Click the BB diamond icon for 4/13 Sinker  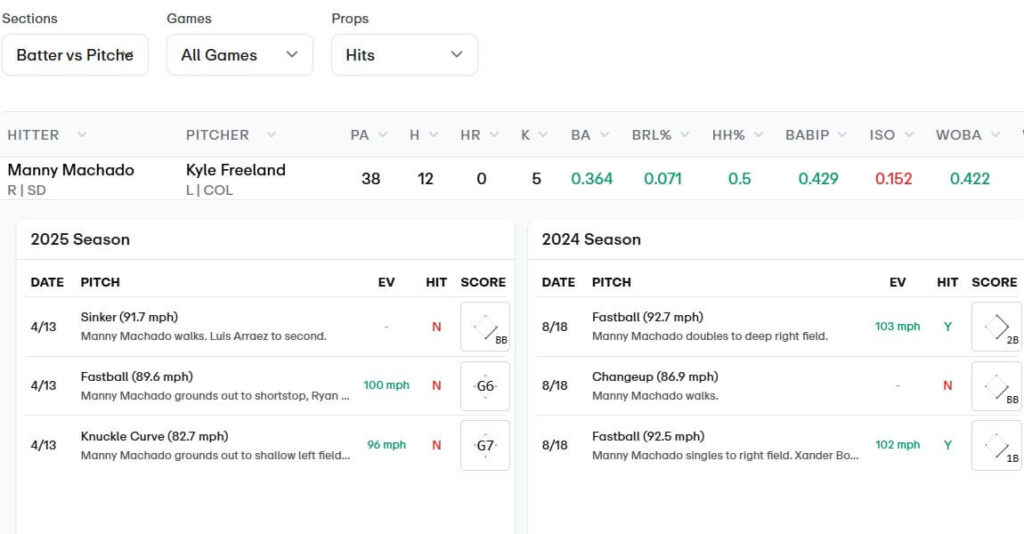click(485, 327)
